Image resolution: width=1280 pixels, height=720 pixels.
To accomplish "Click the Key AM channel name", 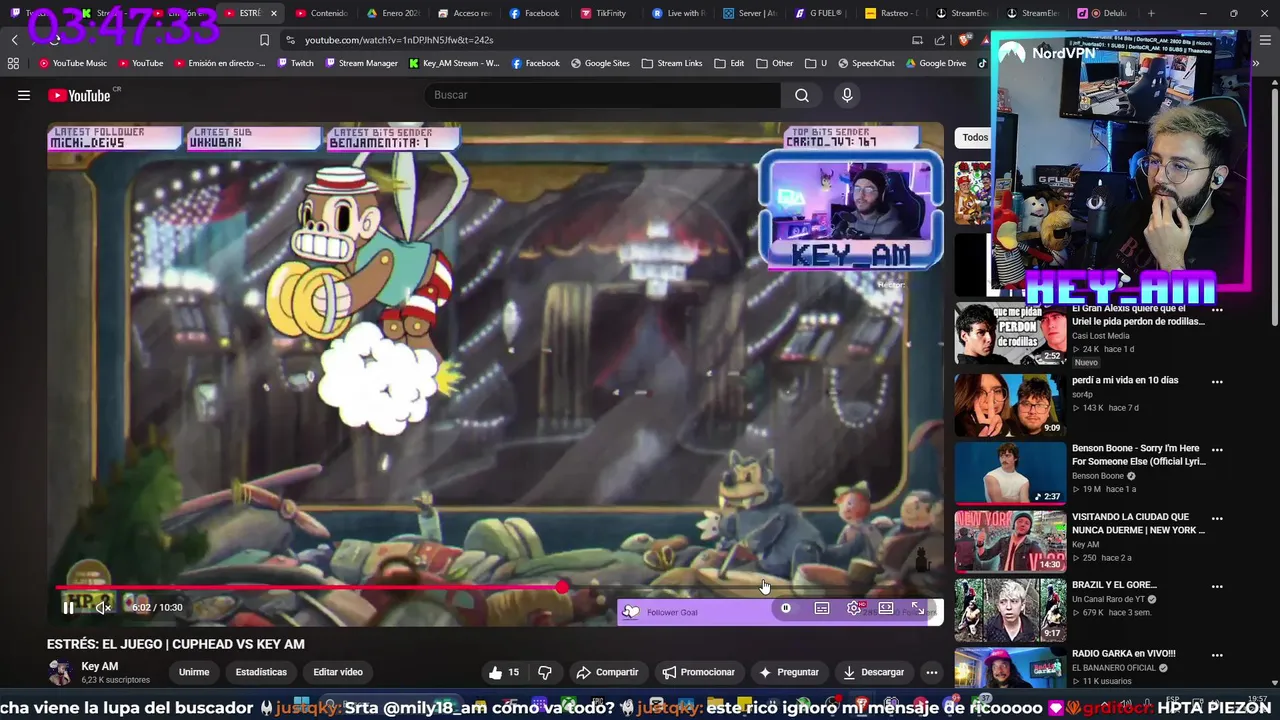I will coord(100,666).
